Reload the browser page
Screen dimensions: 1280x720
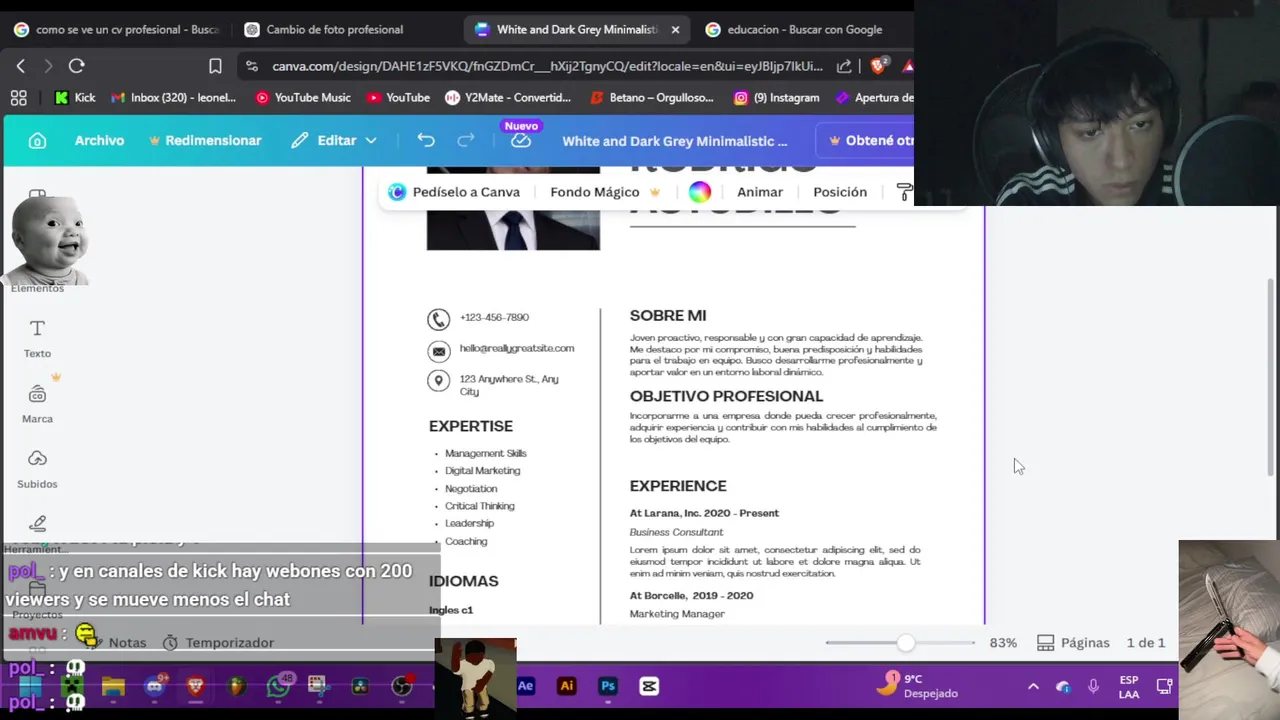pos(76,66)
